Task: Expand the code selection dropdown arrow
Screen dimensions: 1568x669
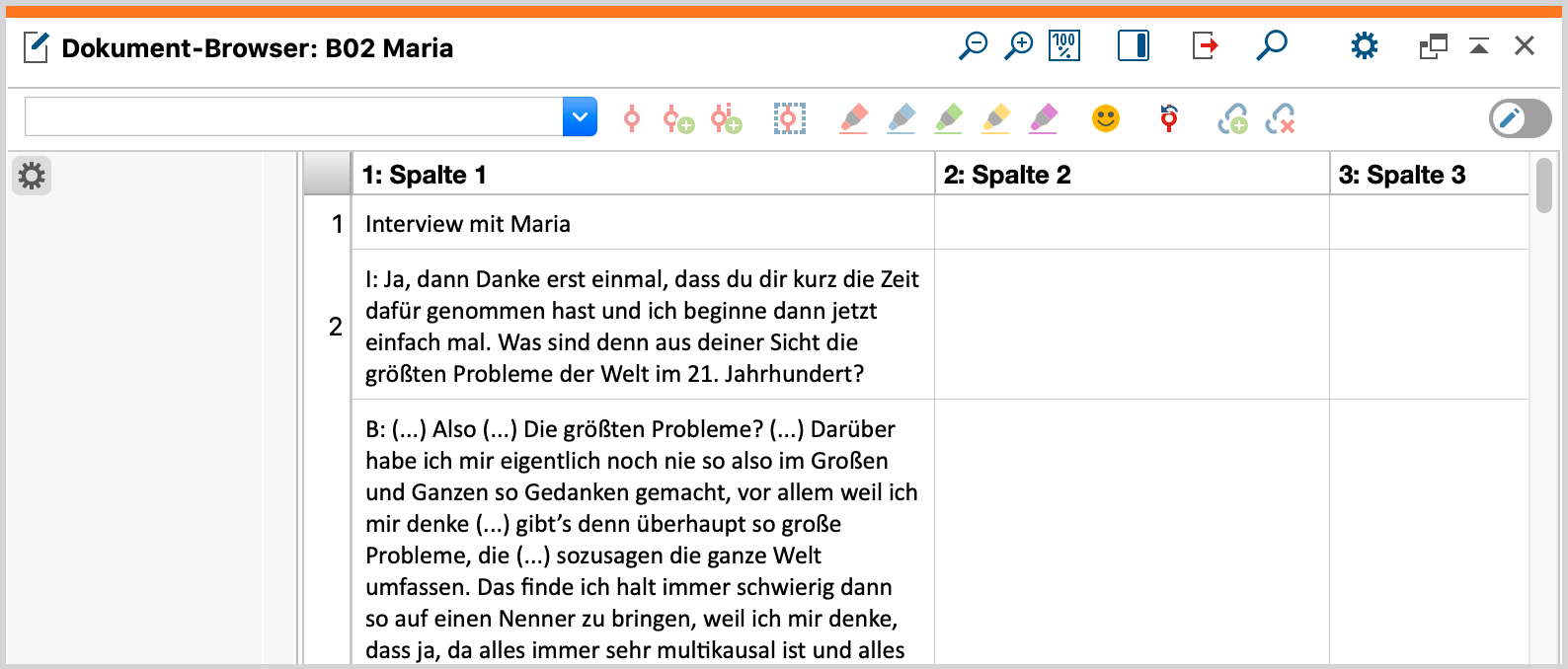Action: coord(580,117)
